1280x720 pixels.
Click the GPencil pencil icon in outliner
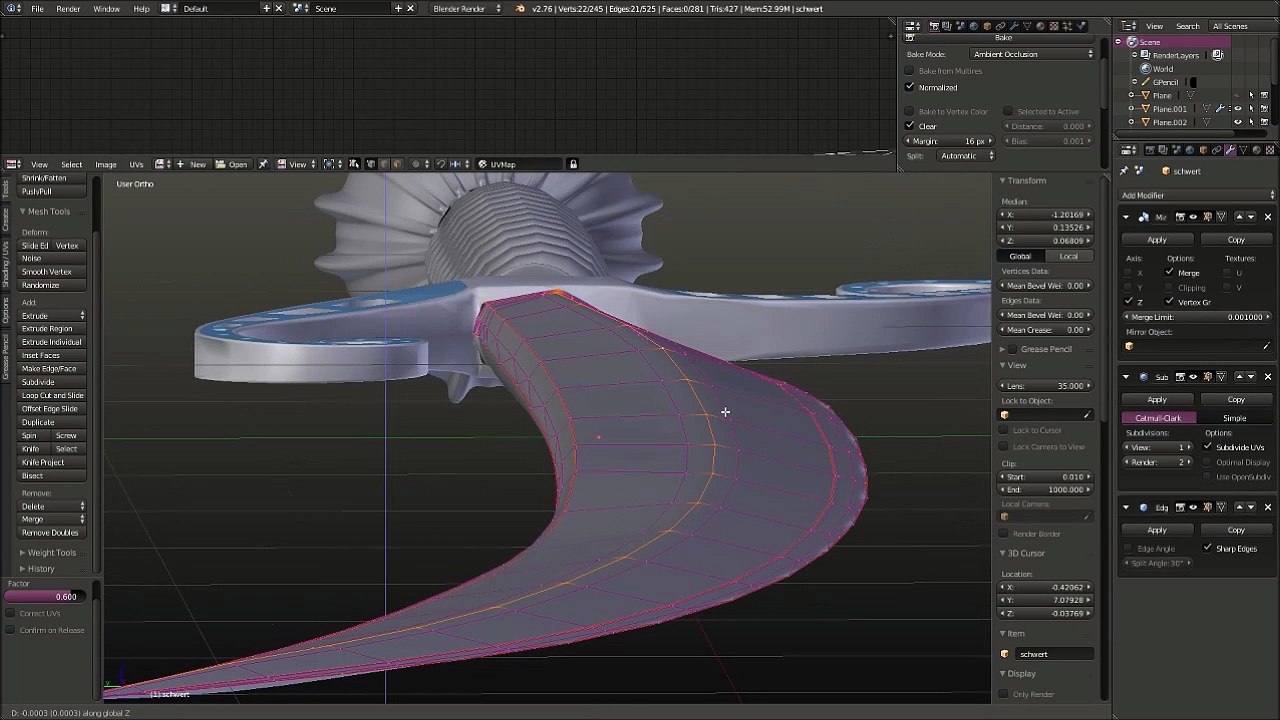tap(1145, 82)
